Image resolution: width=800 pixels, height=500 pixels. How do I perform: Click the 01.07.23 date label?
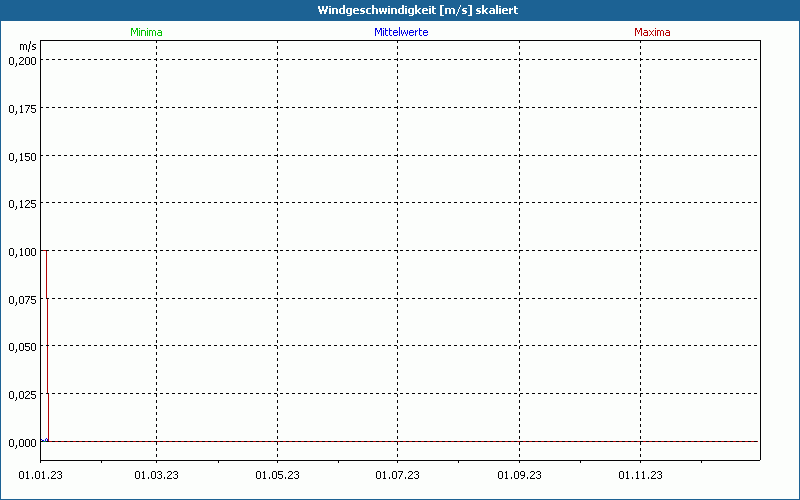(x=397, y=476)
